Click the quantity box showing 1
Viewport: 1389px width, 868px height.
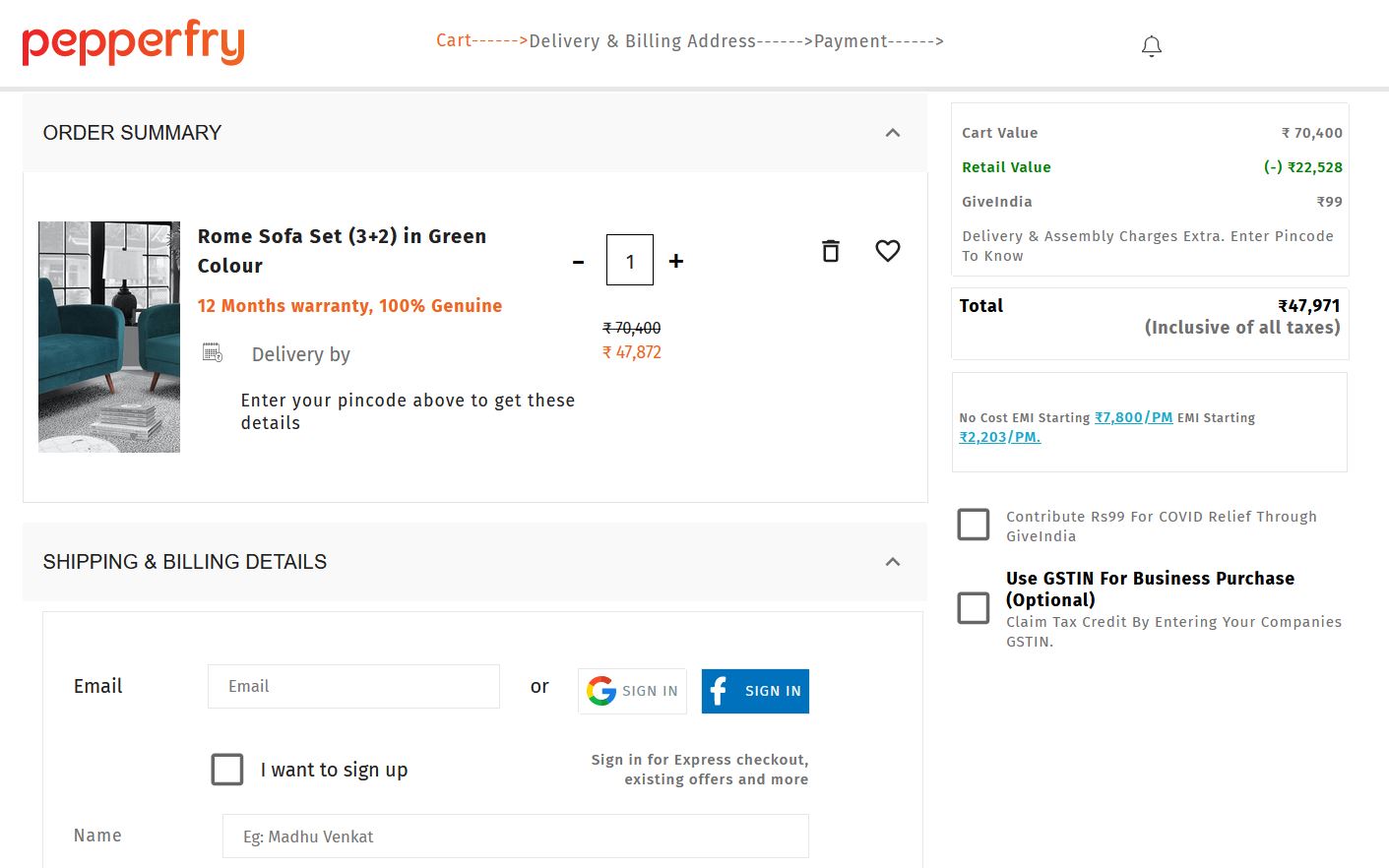coord(630,260)
